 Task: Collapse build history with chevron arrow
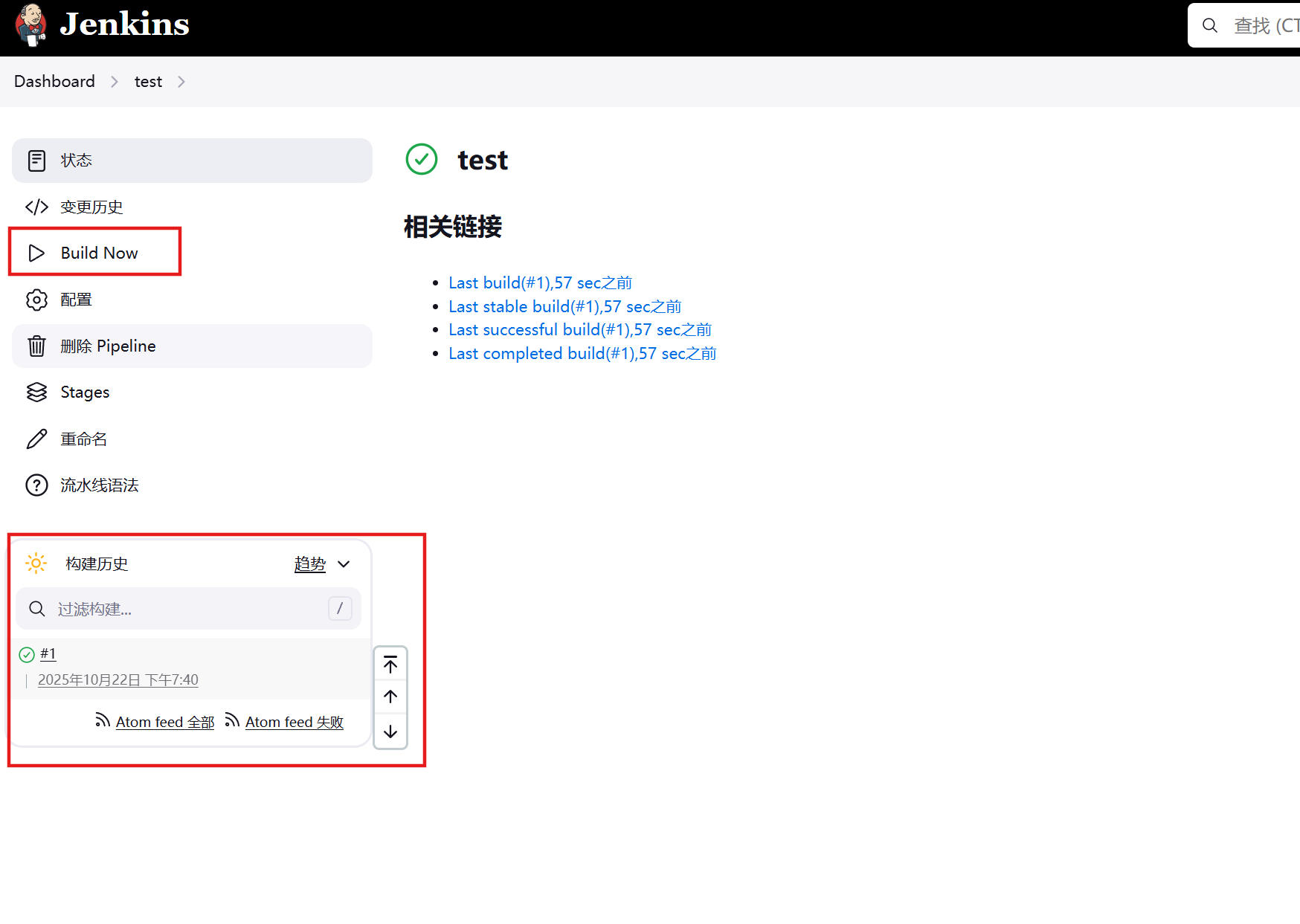(344, 564)
